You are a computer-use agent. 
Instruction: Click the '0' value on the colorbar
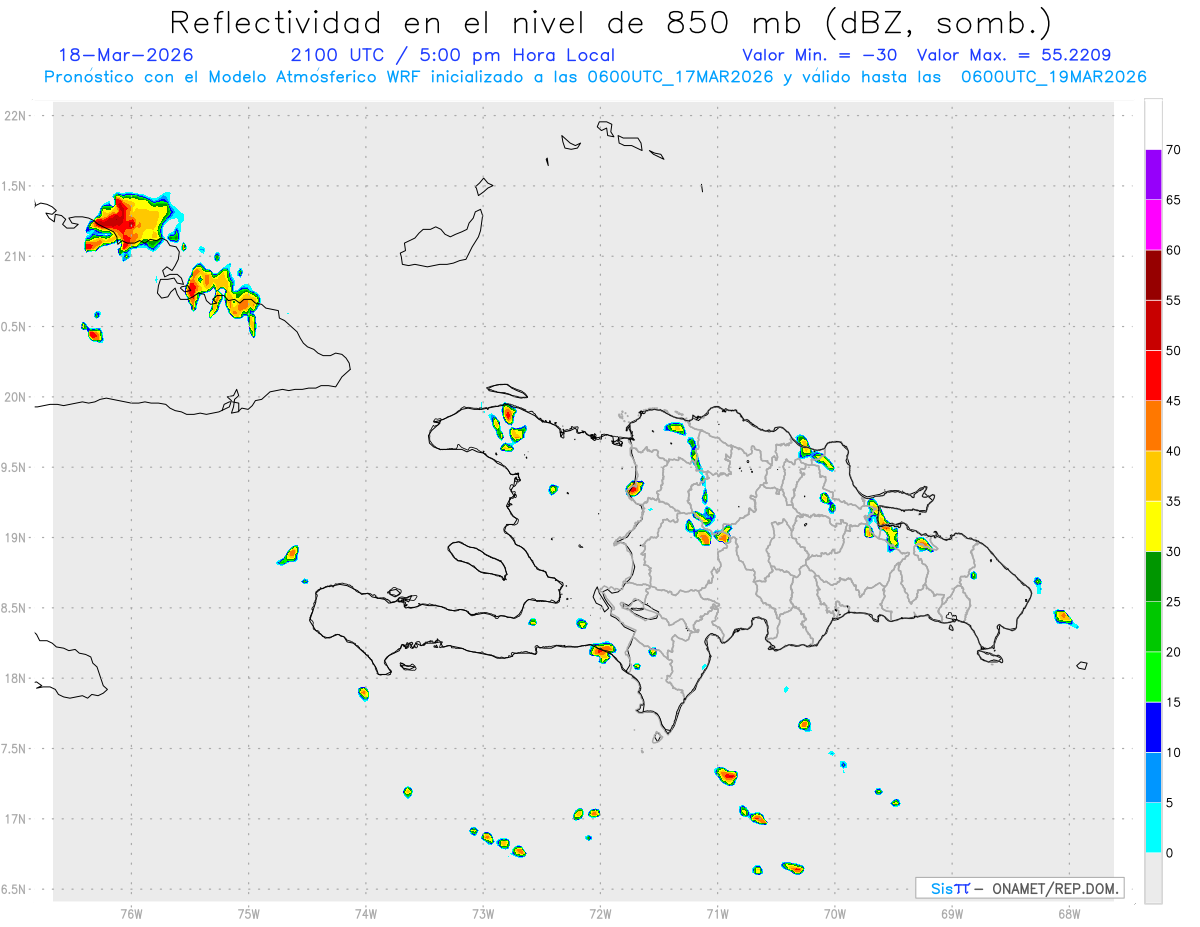pyautogui.click(x=1169, y=853)
